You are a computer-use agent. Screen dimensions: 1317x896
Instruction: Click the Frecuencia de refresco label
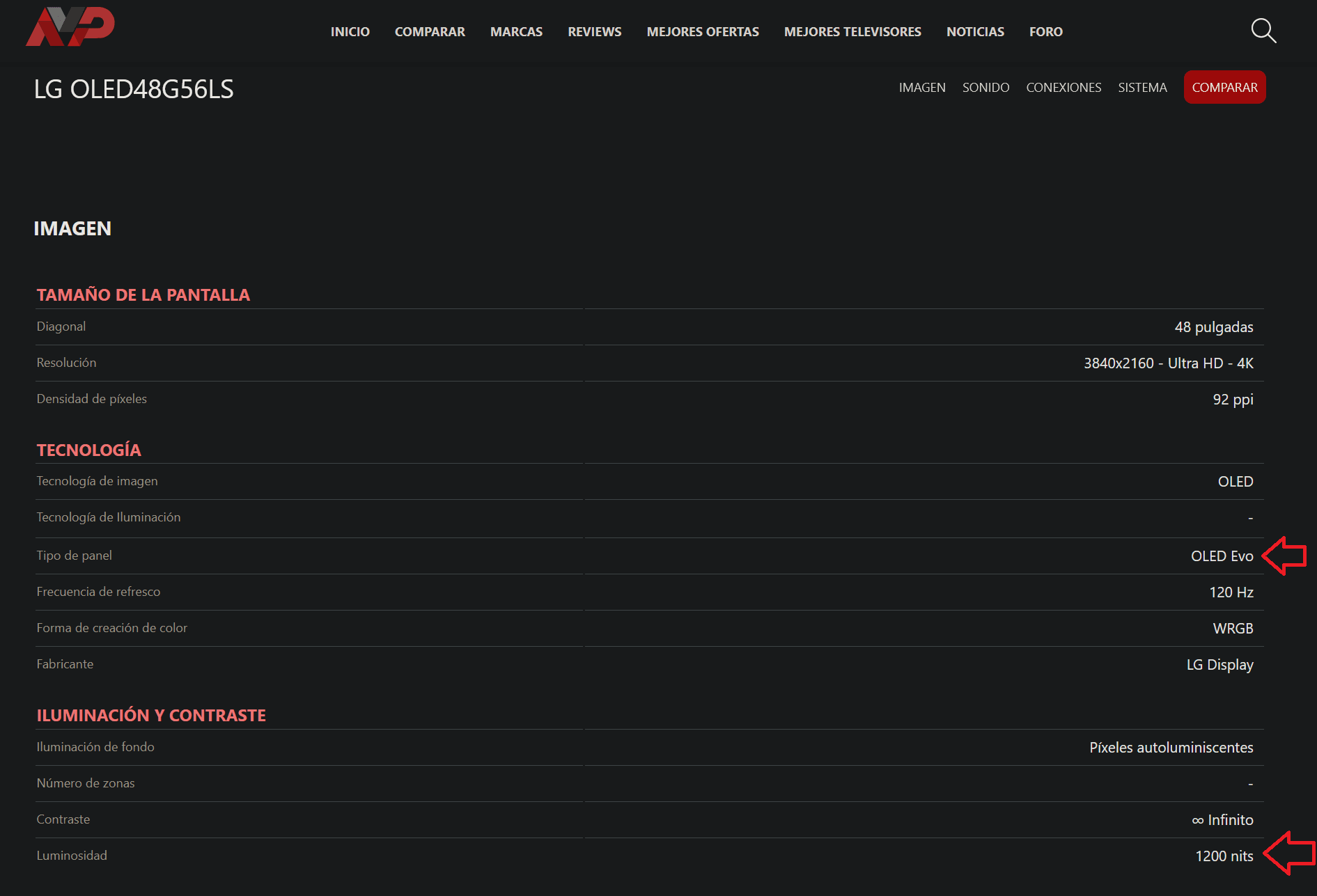(99, 592)
